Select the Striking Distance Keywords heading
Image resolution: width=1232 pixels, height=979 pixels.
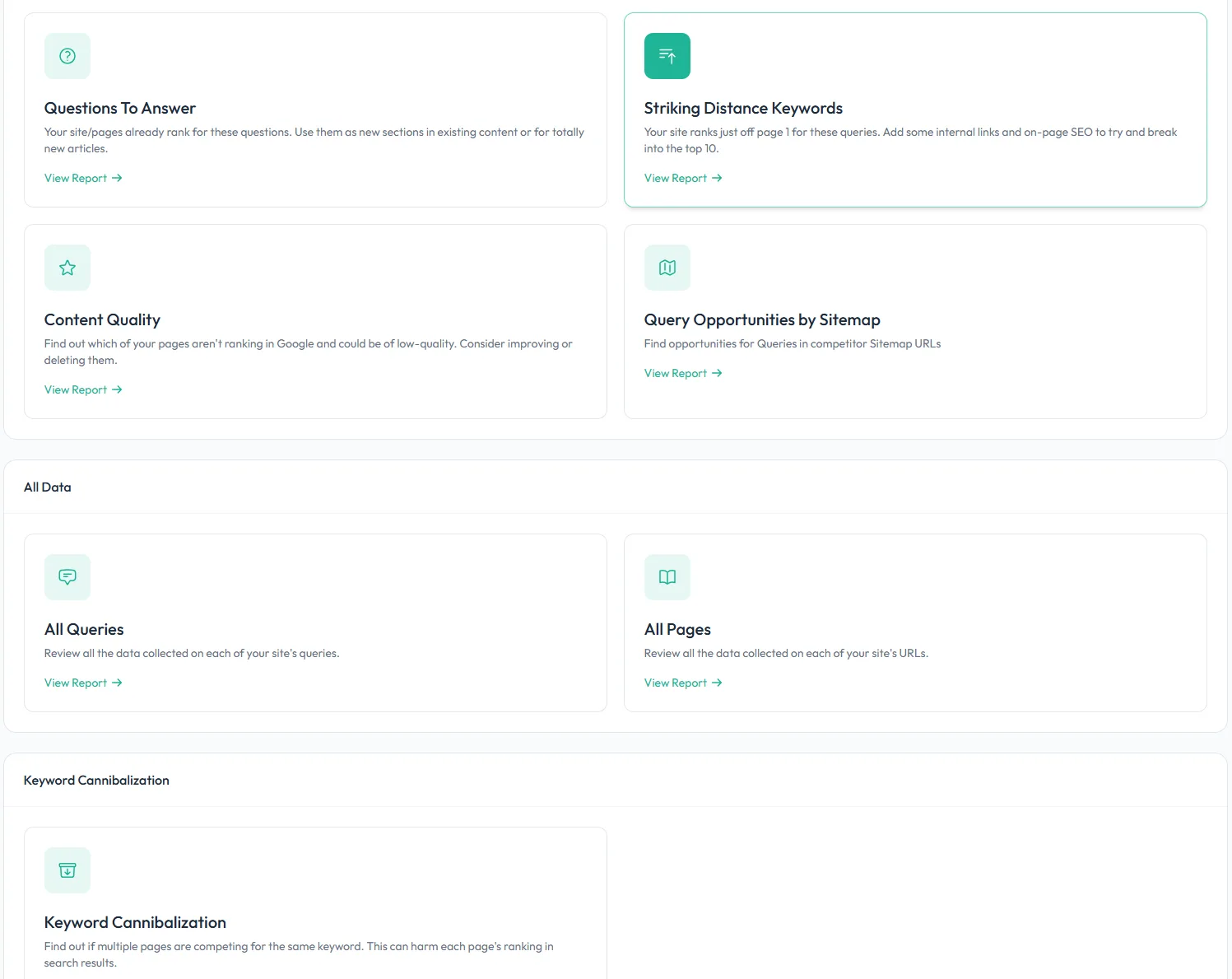tap(743, 108)
